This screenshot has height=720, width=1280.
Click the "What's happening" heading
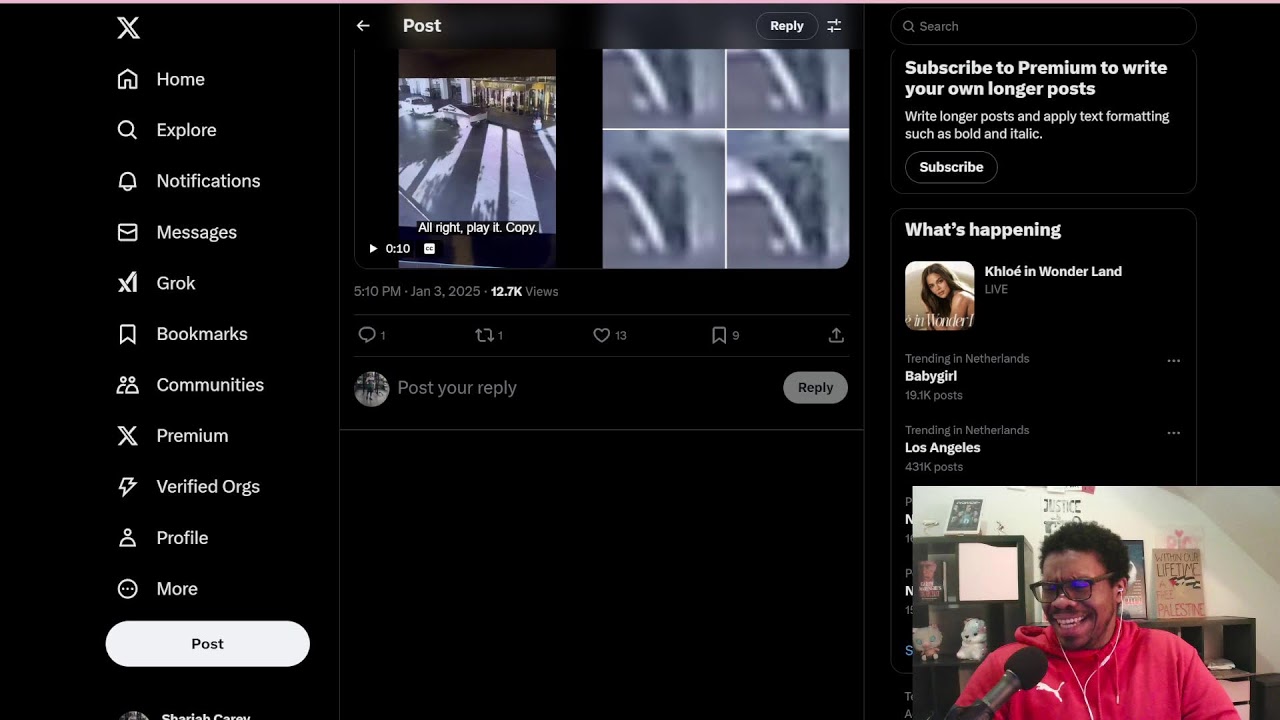983,229
